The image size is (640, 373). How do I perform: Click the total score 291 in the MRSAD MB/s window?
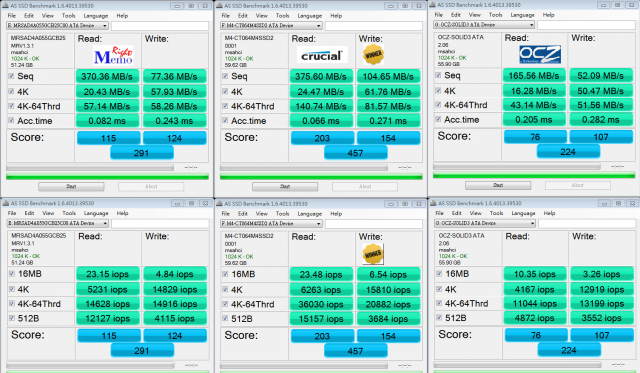coord(142,153)
